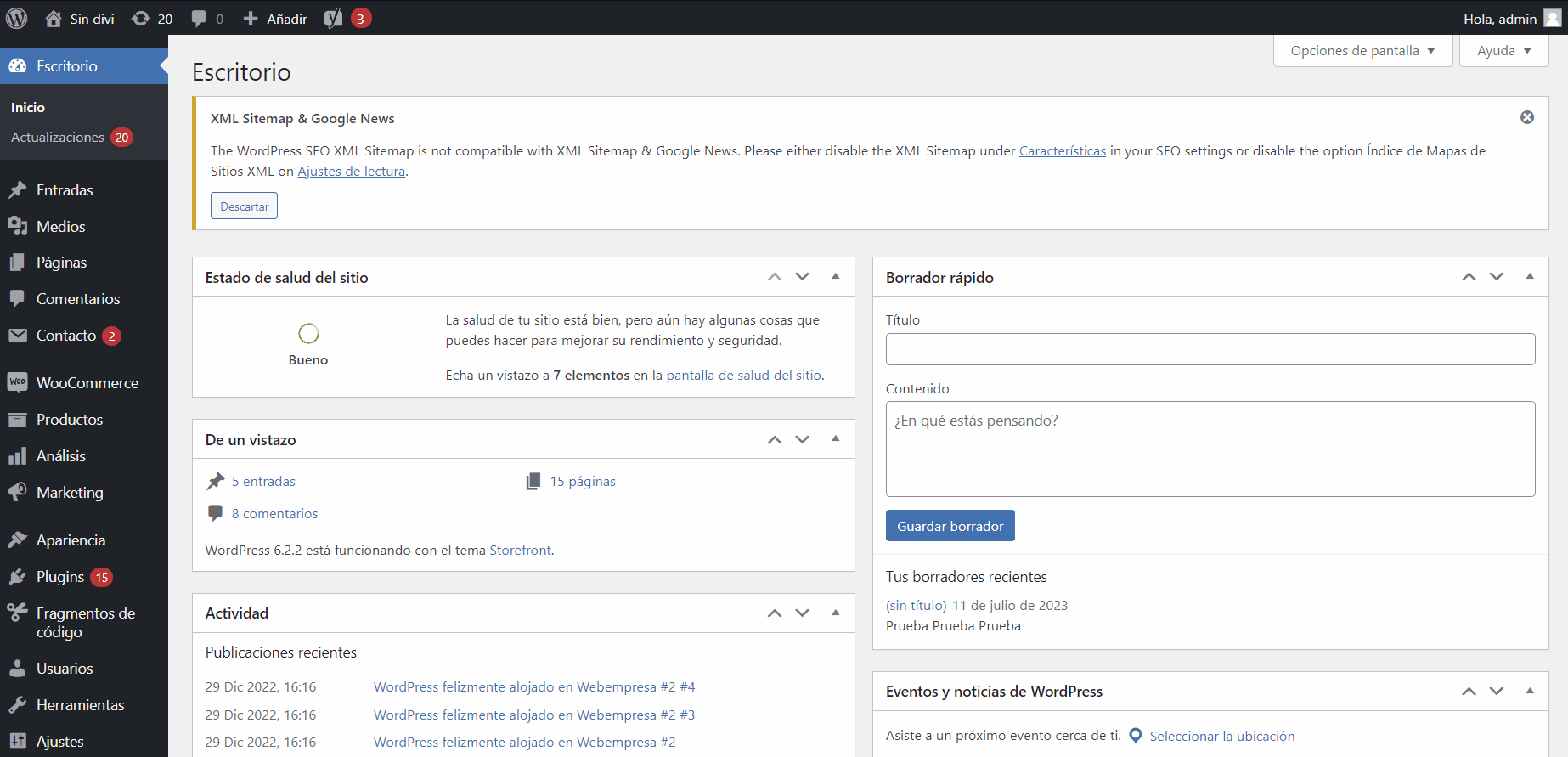Follow the pantalla de salud del sitio link
The width and height of the screenshot is (1568, 757).
click(743, 376)
